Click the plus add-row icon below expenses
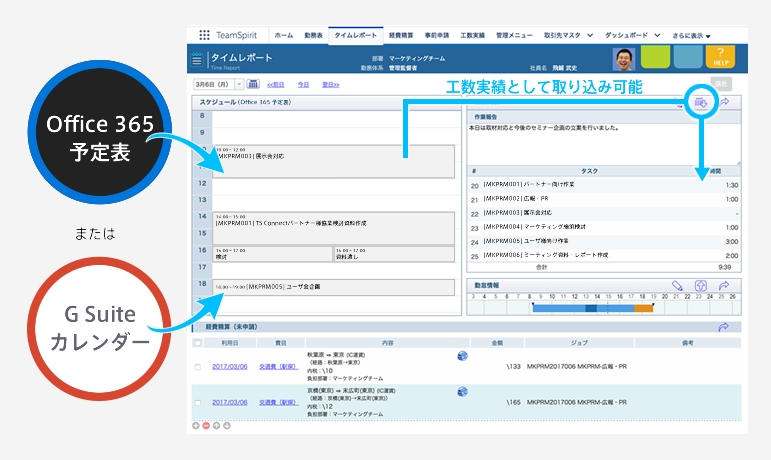 tap(196, 426)
